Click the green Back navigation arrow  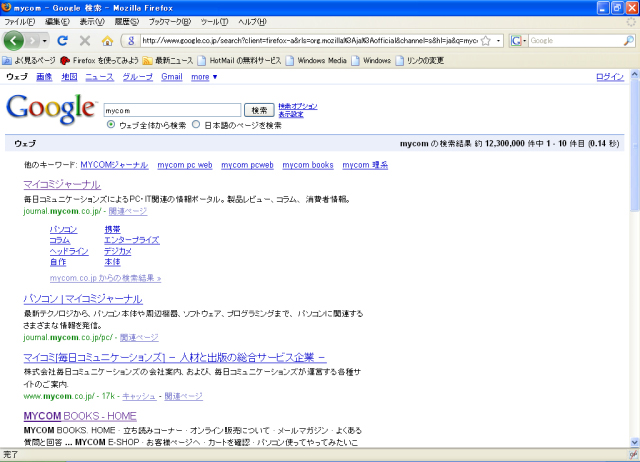(13, 41)
